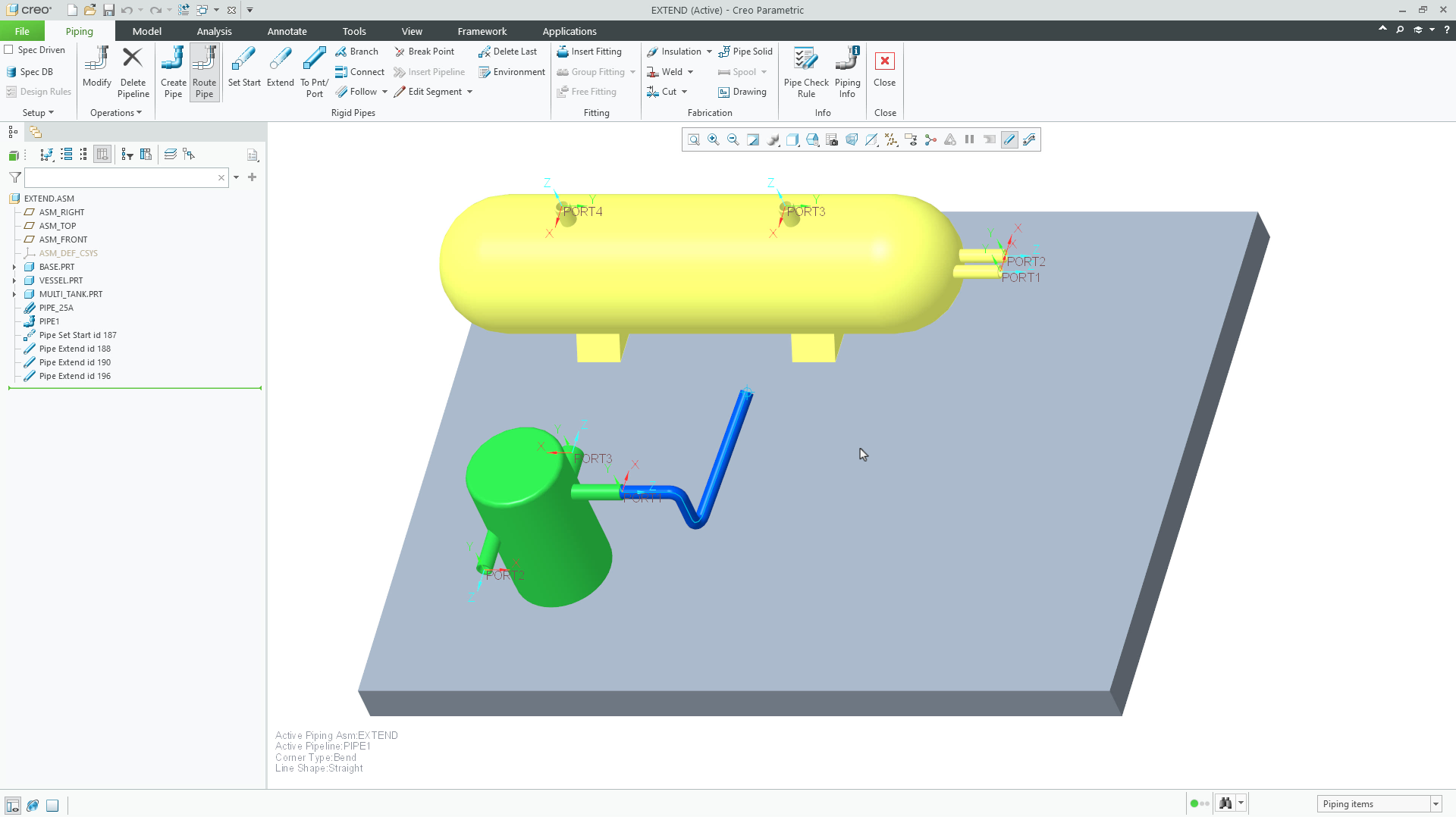Open the Piping items selection filter dropdown

[1436, 804]
